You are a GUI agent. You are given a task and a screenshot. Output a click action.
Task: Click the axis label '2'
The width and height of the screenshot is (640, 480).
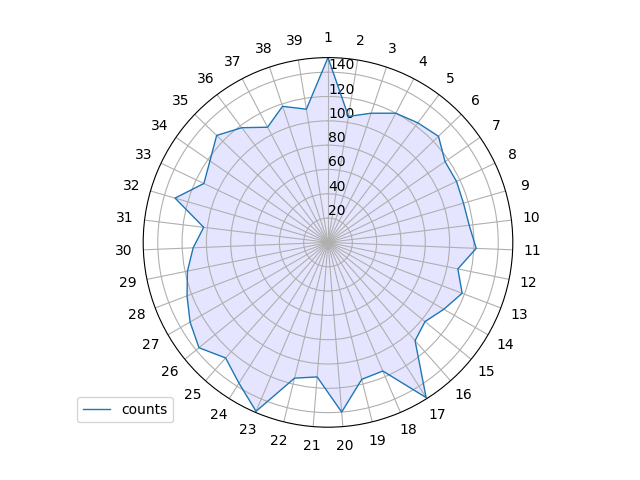coord(360,40)
